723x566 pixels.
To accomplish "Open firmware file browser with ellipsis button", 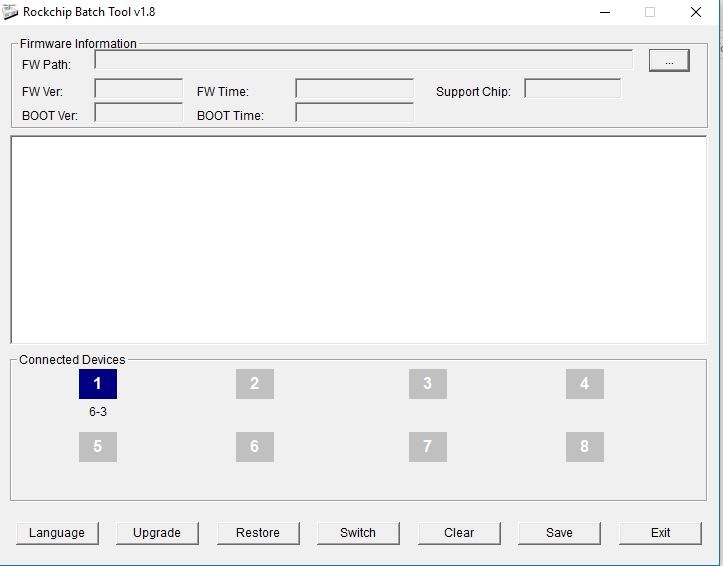I will (x=669, y=61).
